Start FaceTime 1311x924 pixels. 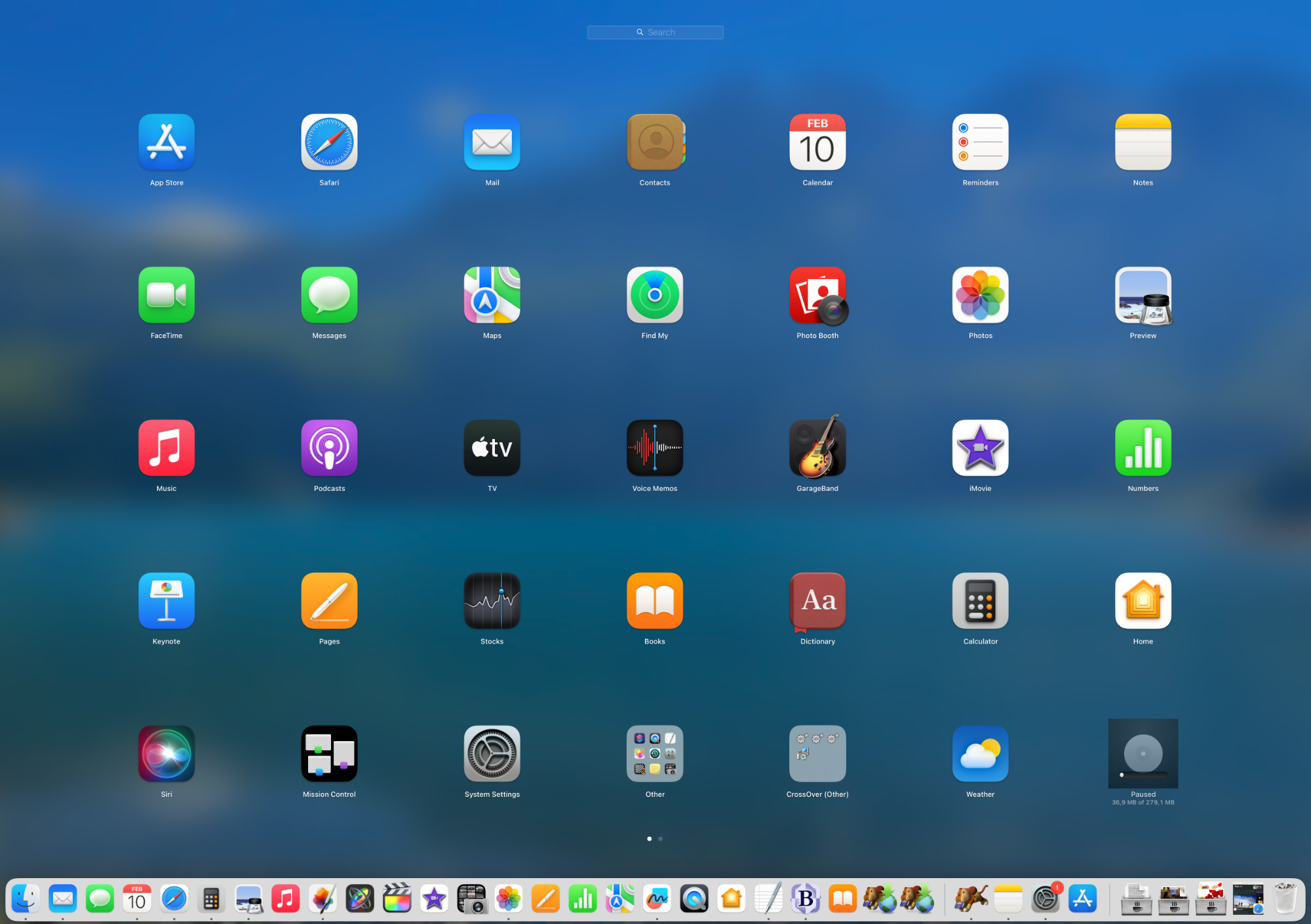pyautogui.click(x=166, y=295)
